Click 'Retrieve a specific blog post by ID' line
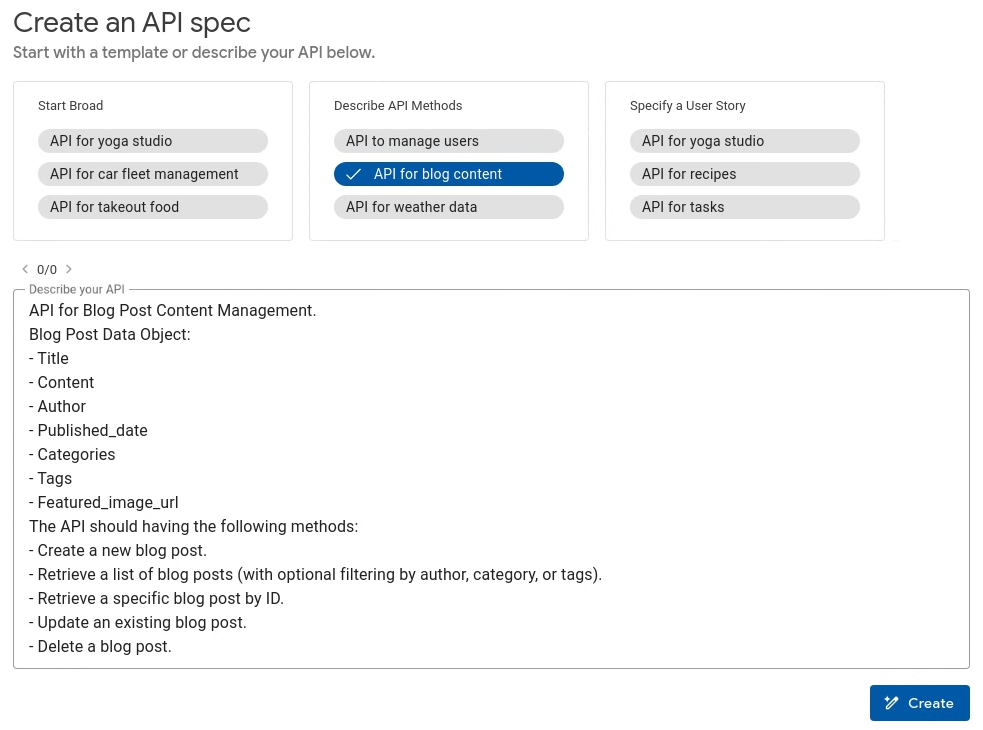 click(156, 598)
